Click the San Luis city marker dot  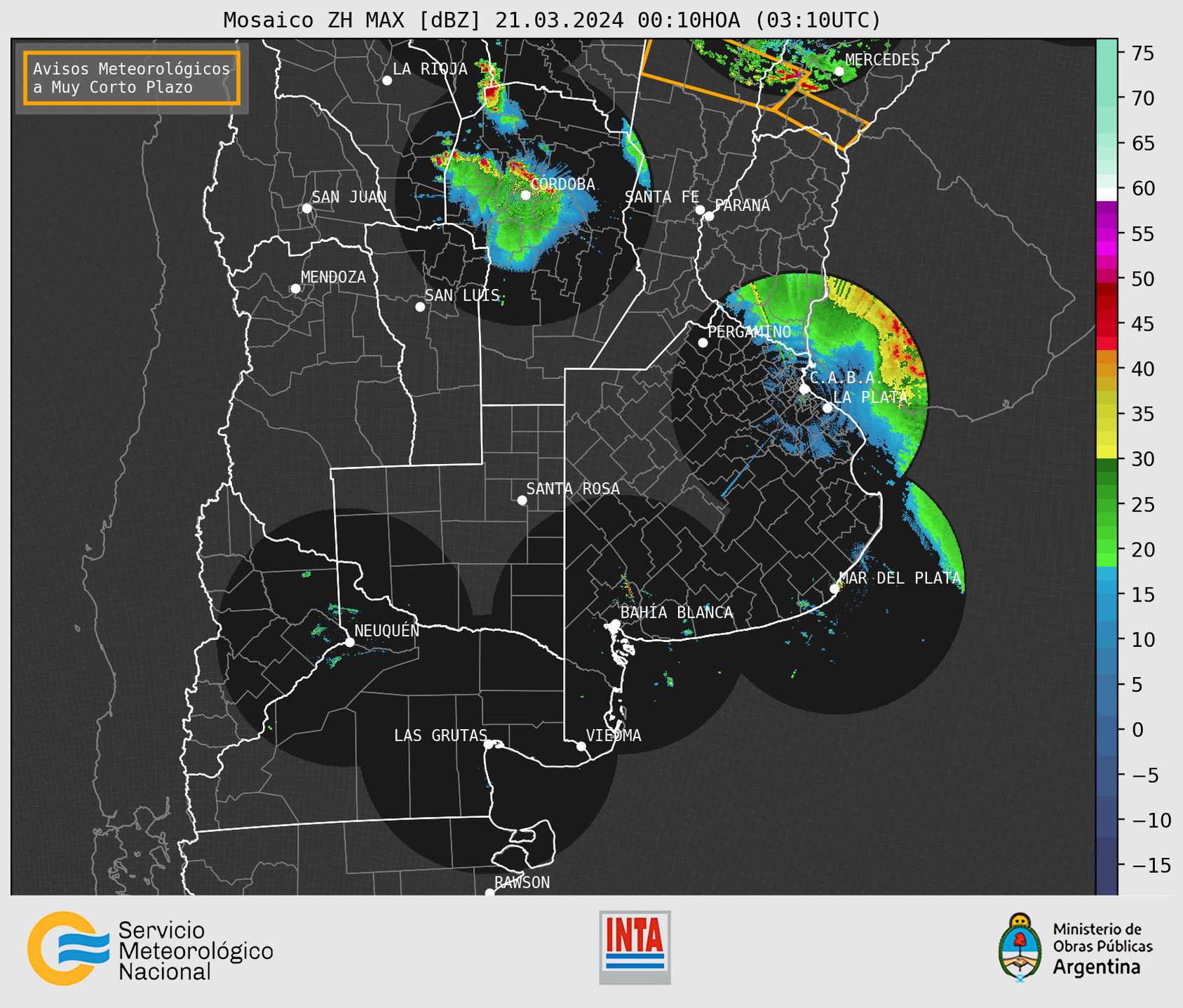tap(420, 307)
